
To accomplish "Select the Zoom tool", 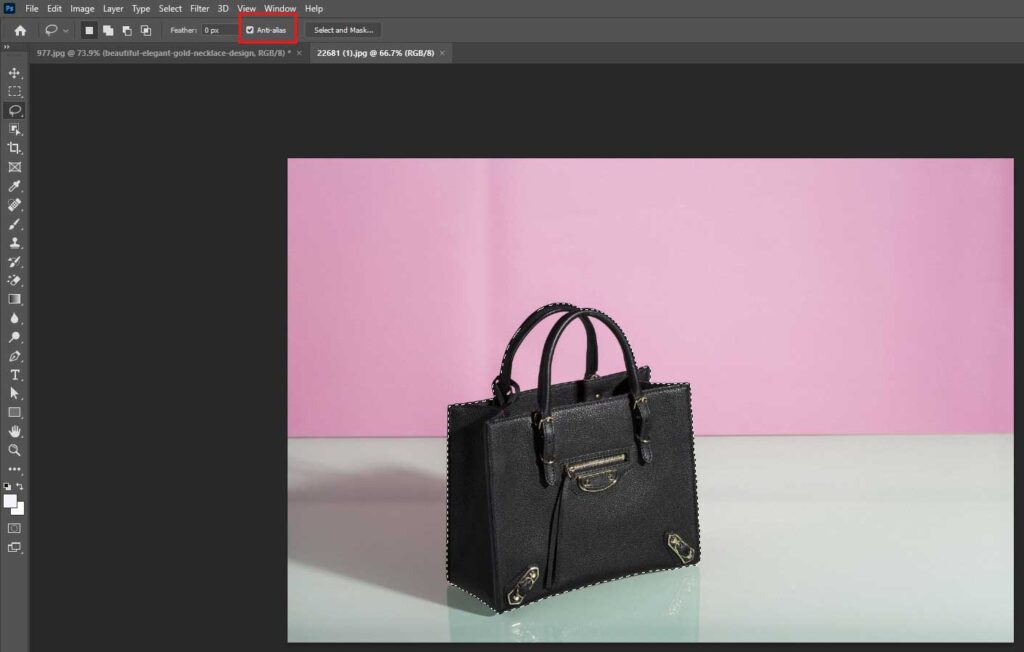I will click(14, 449).
